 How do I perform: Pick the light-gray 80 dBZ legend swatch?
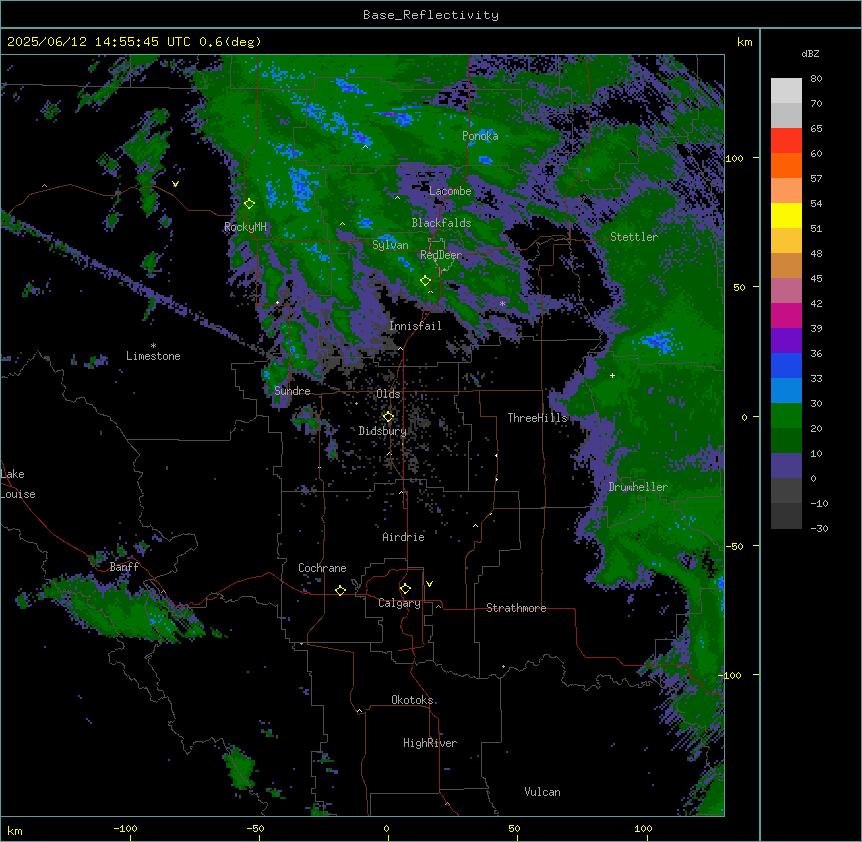point(786,91)
